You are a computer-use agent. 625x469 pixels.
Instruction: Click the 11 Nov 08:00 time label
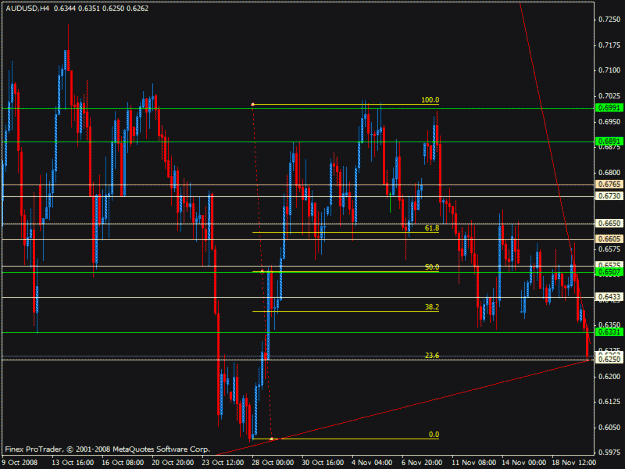[x=474, y=463]
